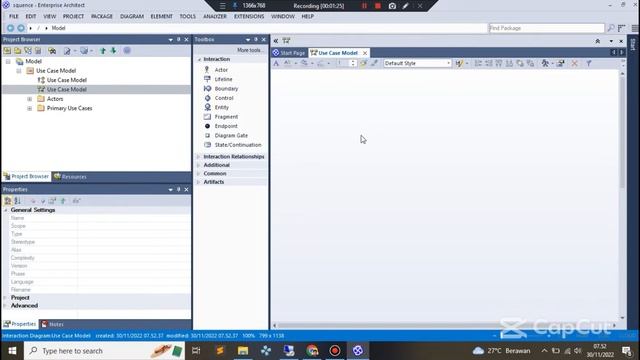Click the navigate back arrow button
This screenshot has width=640, height=360.
[x=10, y=28]
